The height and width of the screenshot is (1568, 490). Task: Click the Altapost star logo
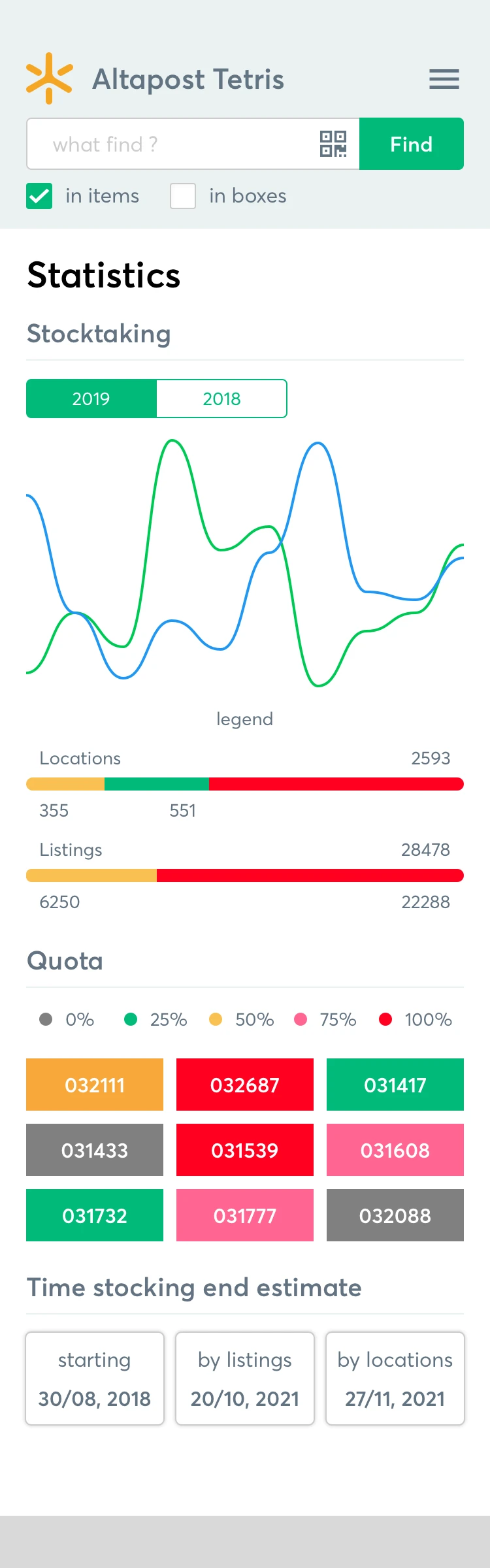coord(49,78)
